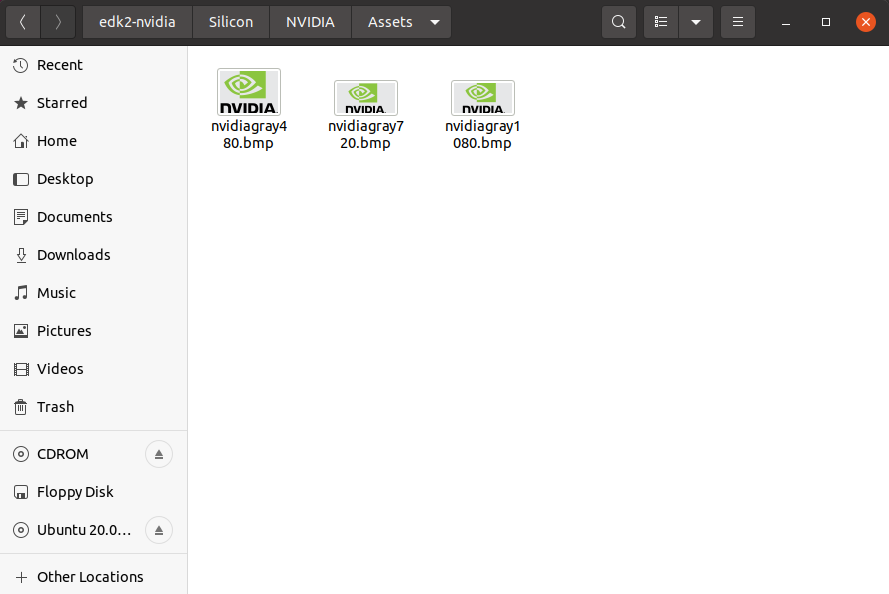Open the view options dropdown arrow
This screenshot has height=594, width=889.
tap(695, 22)
